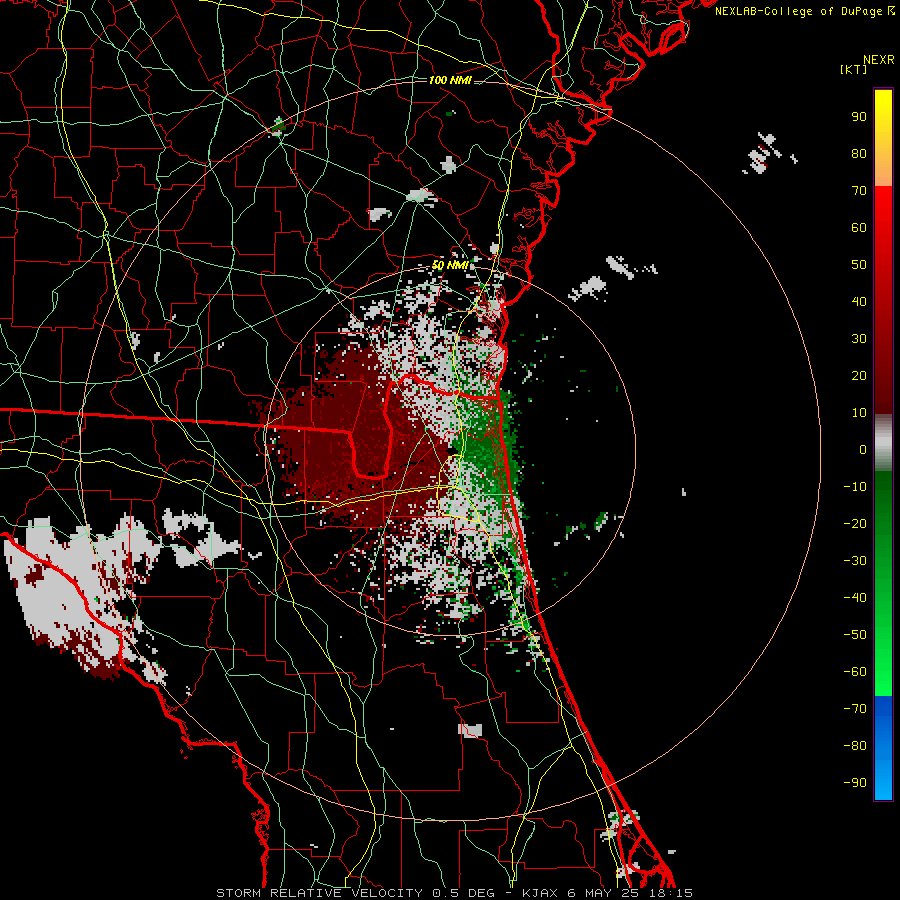
Task: Click the Storm Relative Velocity KJAX caption
Action: 454,893
